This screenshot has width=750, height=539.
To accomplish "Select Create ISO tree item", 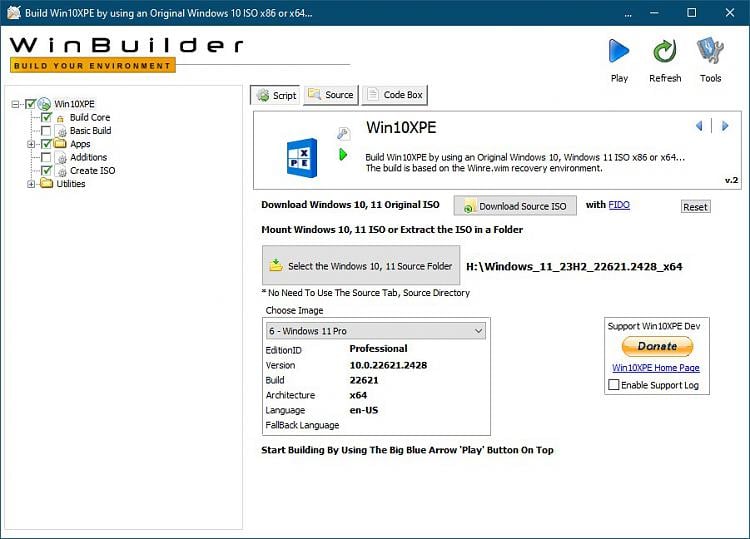I will 92,170.
